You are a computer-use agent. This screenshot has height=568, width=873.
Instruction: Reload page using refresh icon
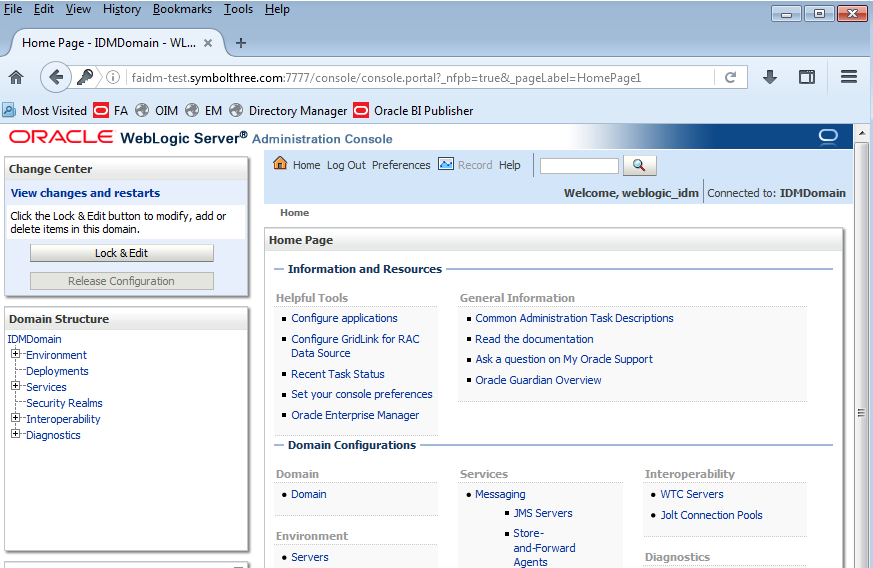pyautogui.click(x=730, y=77)
